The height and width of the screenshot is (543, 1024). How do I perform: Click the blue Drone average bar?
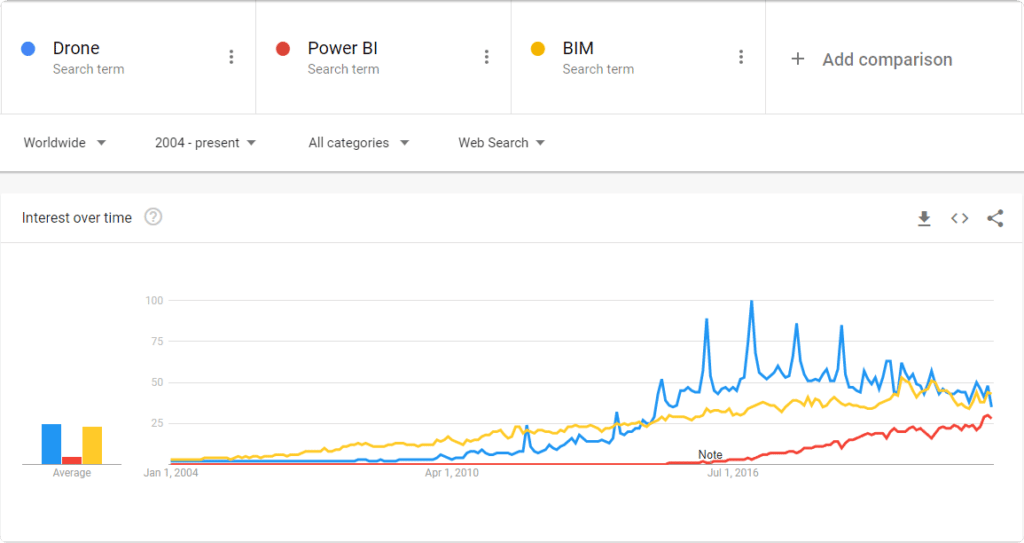coord(52,444)
